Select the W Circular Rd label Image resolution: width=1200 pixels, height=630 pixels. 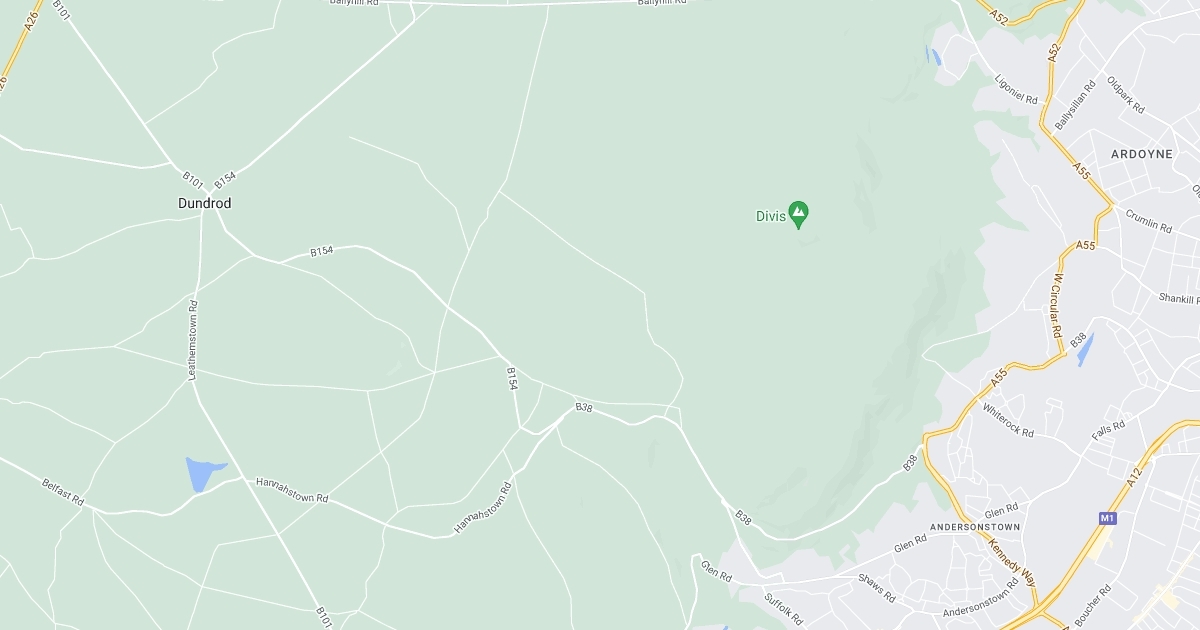tap(1056, 304)
